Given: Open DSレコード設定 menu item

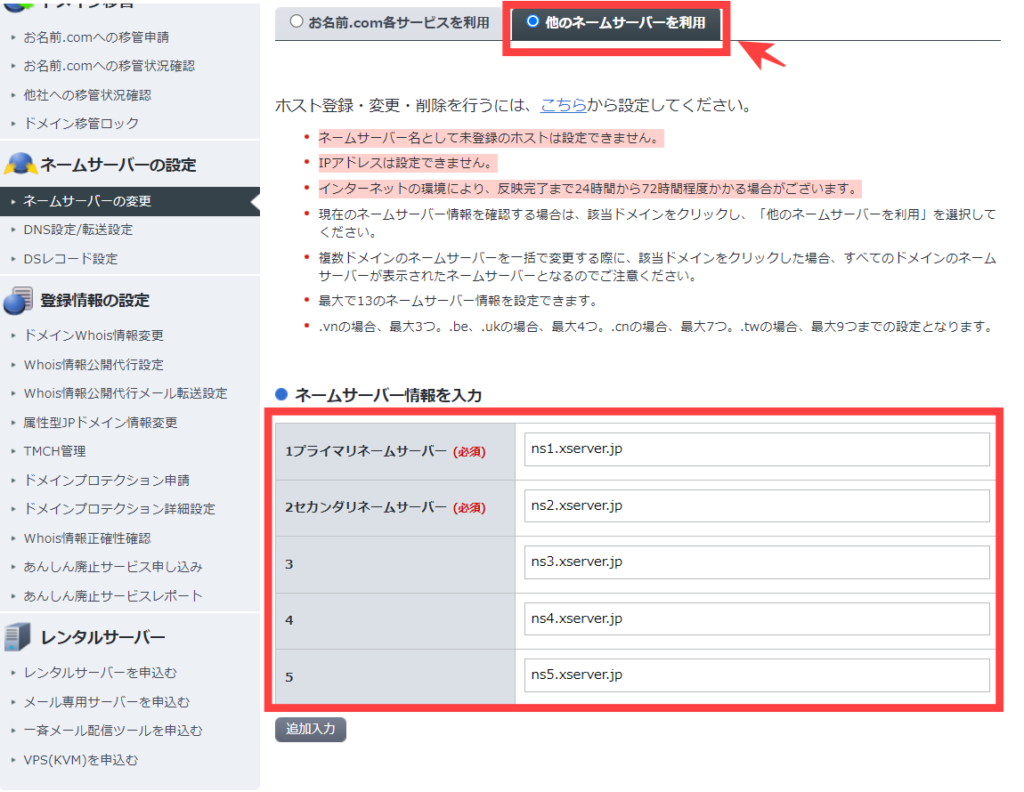Looking at the screenshot, I should click(71, 259).
